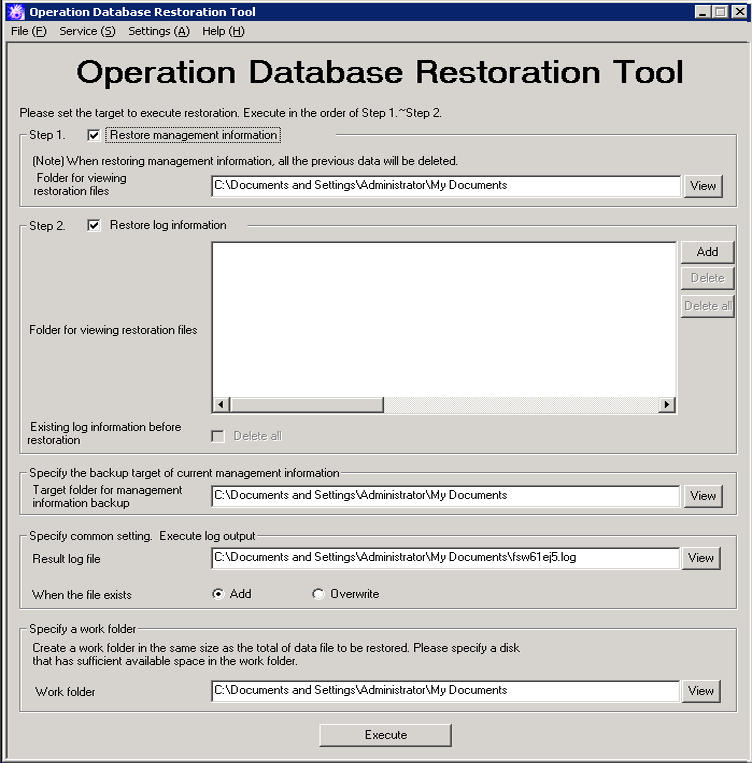Open the Settings (A) menu
The width and height of the screenshot is (752, 763).
159,31
